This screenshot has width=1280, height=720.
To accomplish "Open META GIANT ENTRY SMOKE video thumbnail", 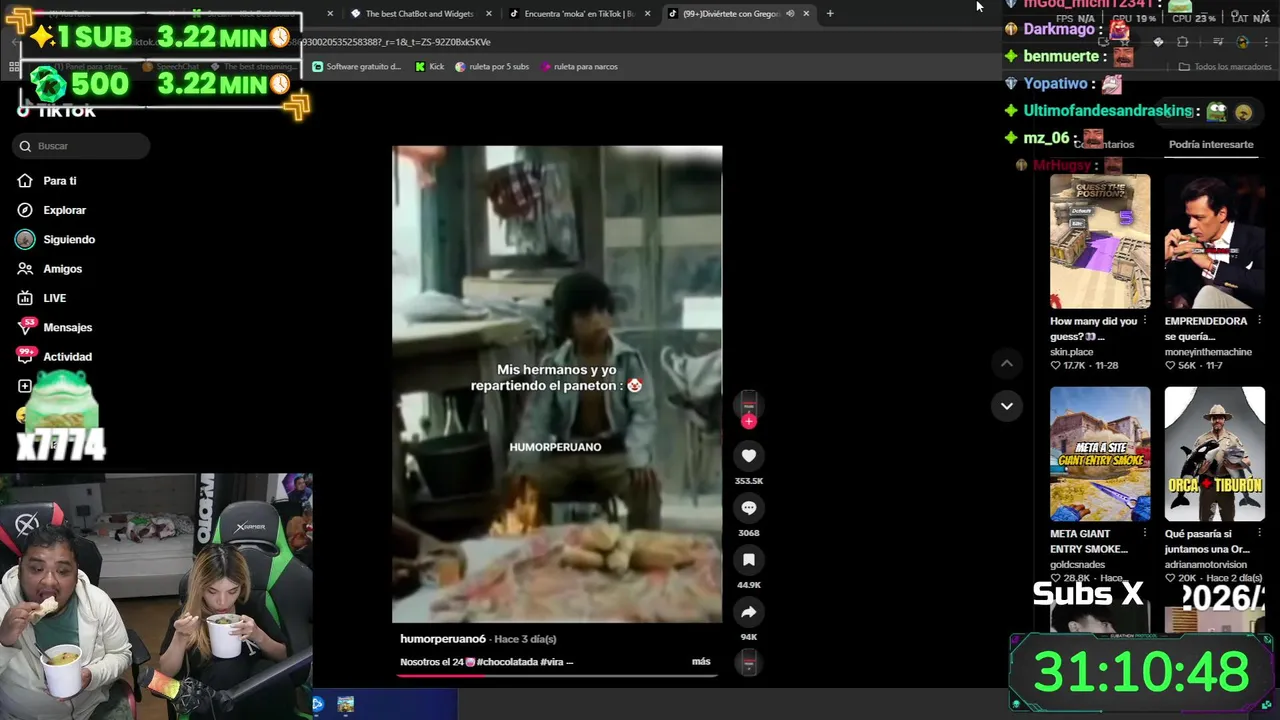I will (x=1100, y=454).
